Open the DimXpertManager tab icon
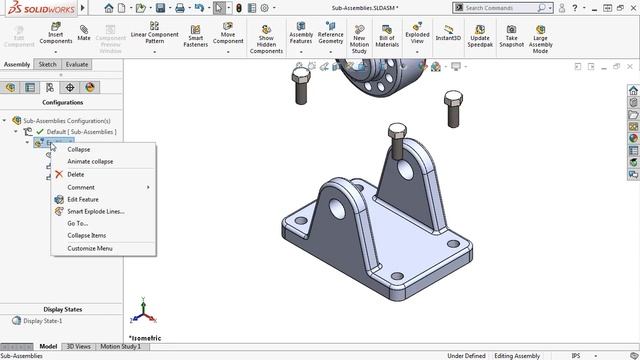The image size is (640, 360). pos(70,87)
